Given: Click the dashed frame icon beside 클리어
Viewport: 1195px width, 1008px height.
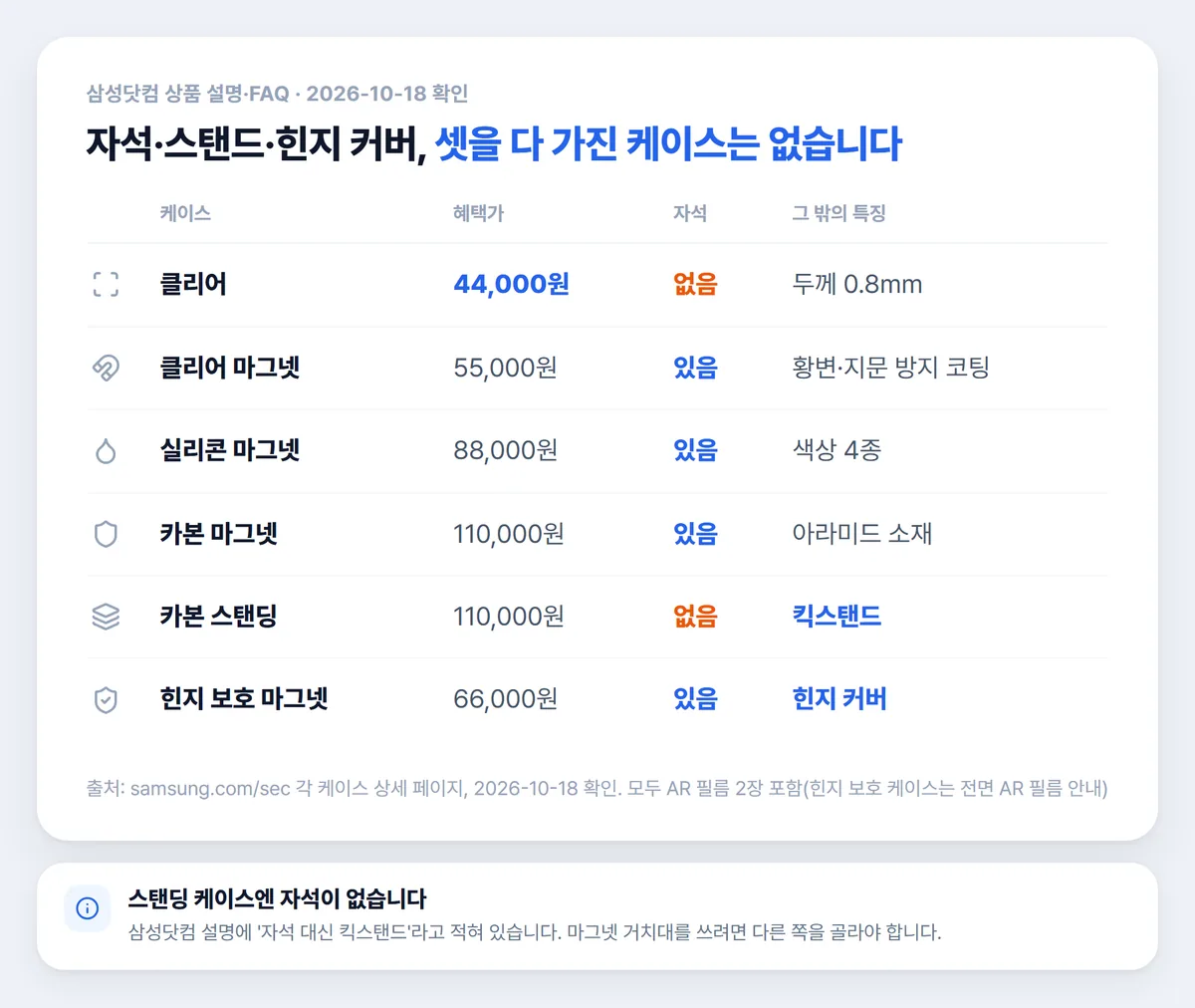Looking at the screenshot, I should click(106, 285).
